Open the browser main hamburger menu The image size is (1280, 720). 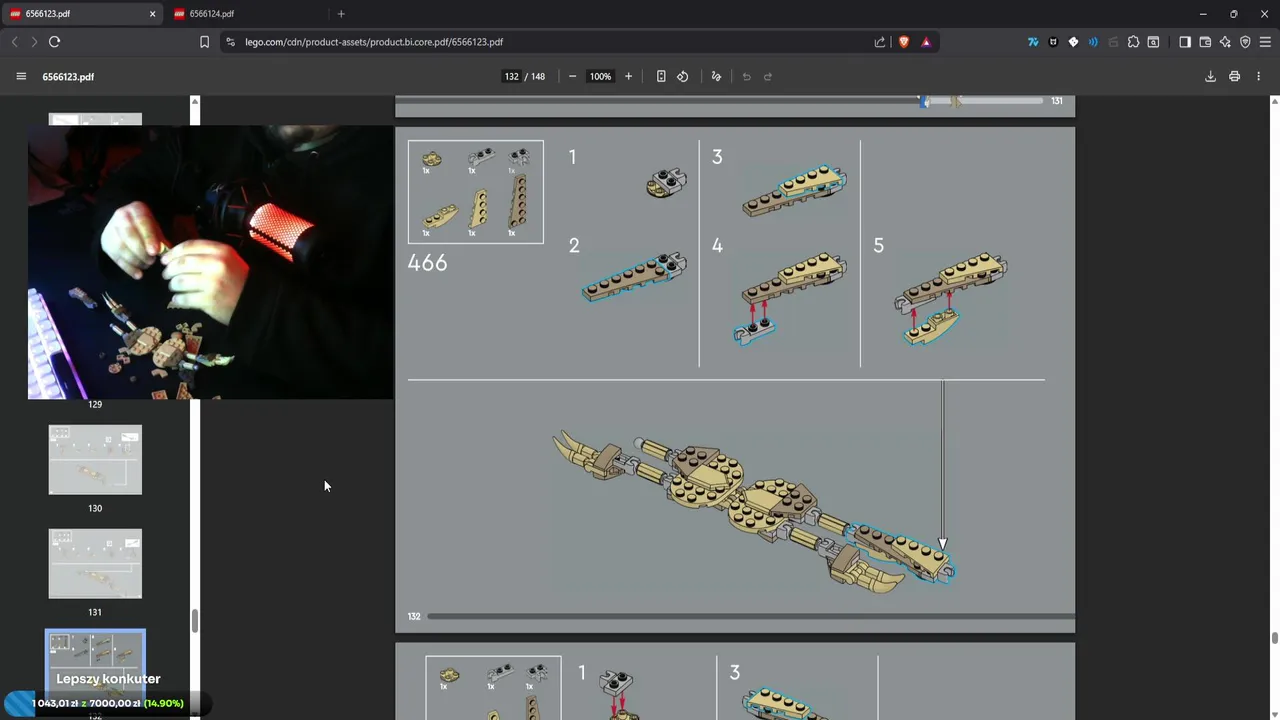point(1265,42)
